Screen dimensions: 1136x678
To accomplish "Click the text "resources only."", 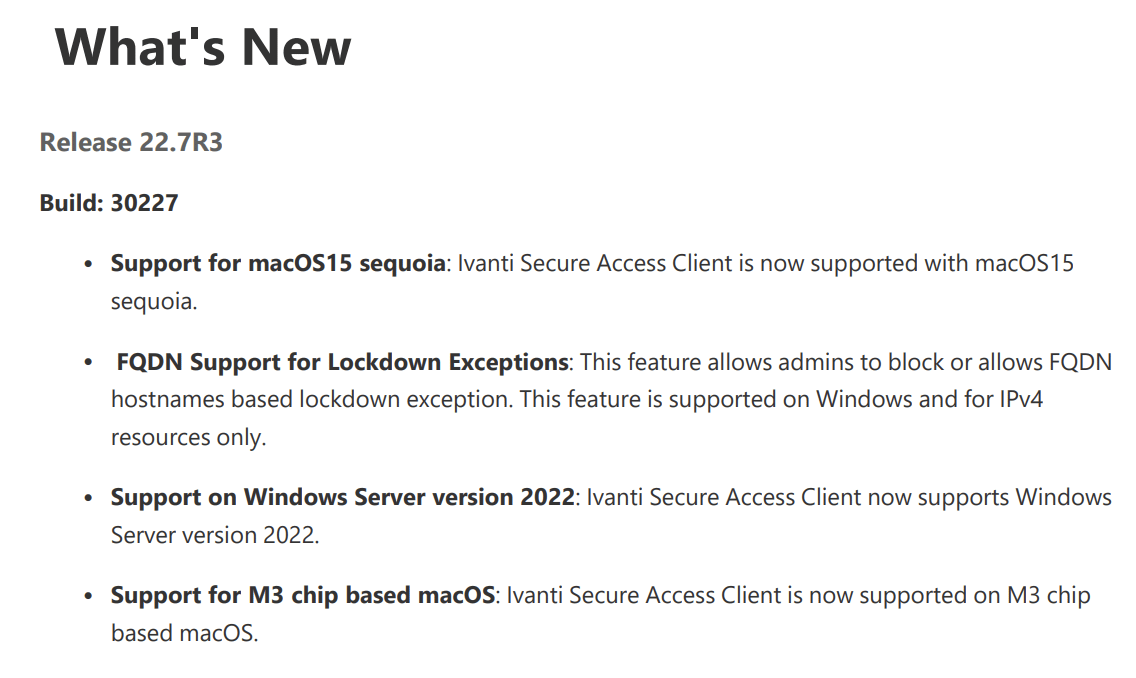I will click(188, 437).
